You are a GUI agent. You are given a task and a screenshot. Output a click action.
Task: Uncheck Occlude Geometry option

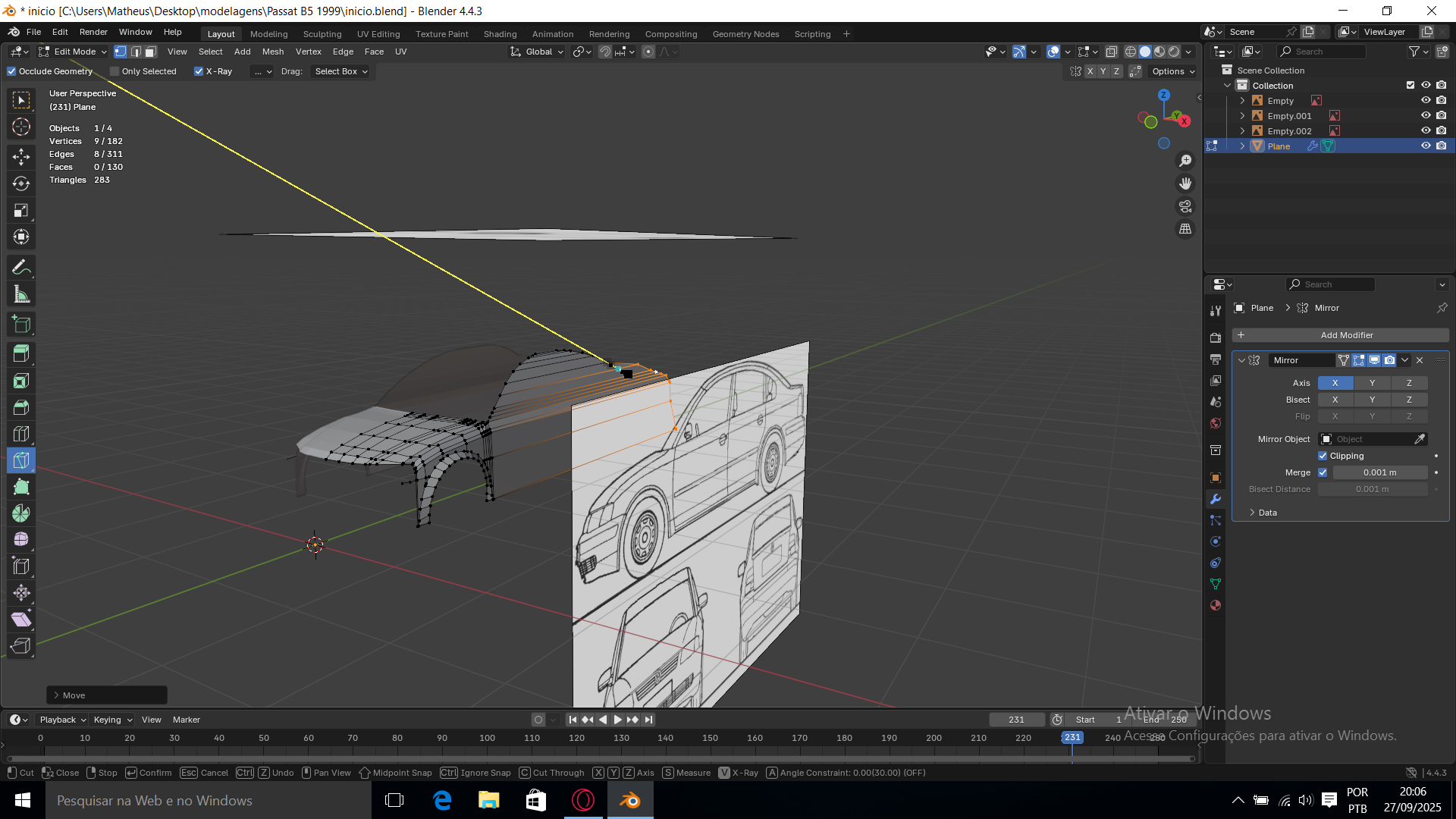pos(11,71)
